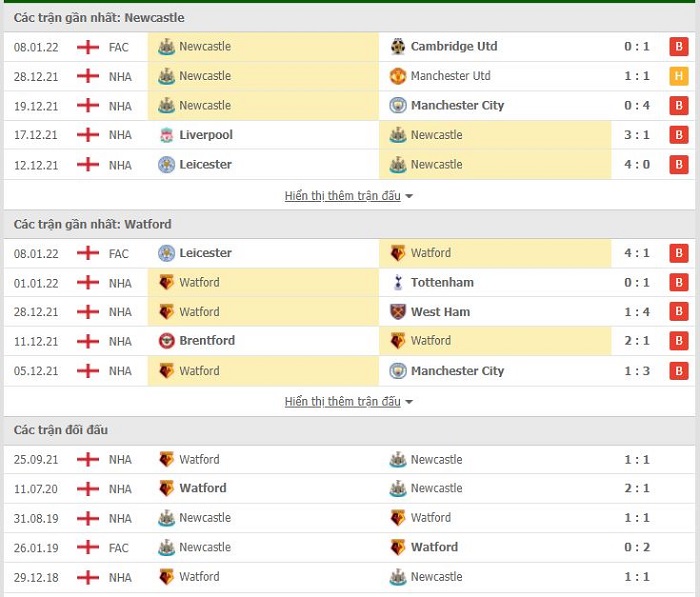700x597 pixels.
Task: Click the West Ham club crest
Action: point(397,312)
